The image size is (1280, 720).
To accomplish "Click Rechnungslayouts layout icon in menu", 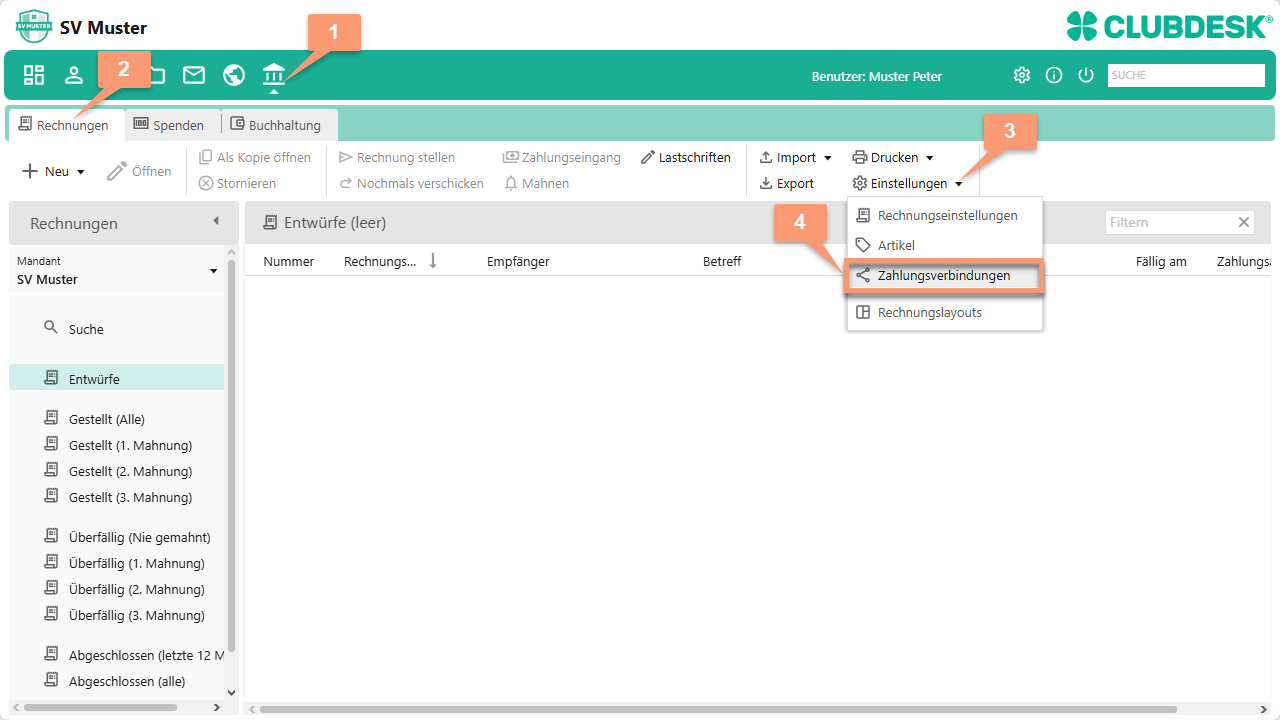I will (x=863, y=312).
